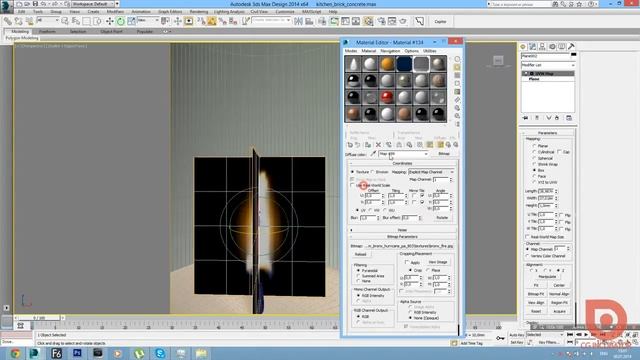The width and height of the screenshot is (640, 360).
Task: Click Assign Material to Selection icon
Action: (x=368, y=145)
